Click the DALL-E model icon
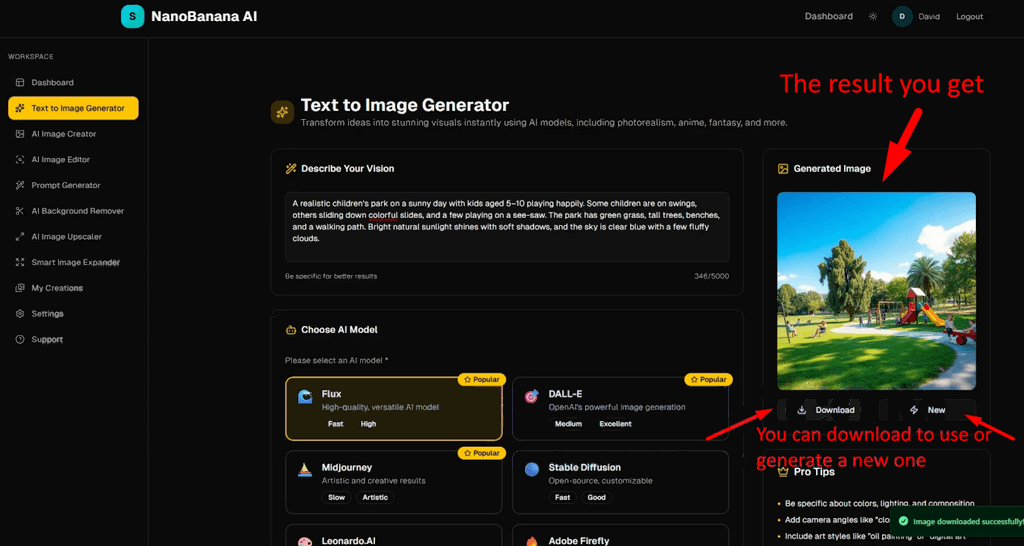The image size is (1024, 546). tap(532, 396)
